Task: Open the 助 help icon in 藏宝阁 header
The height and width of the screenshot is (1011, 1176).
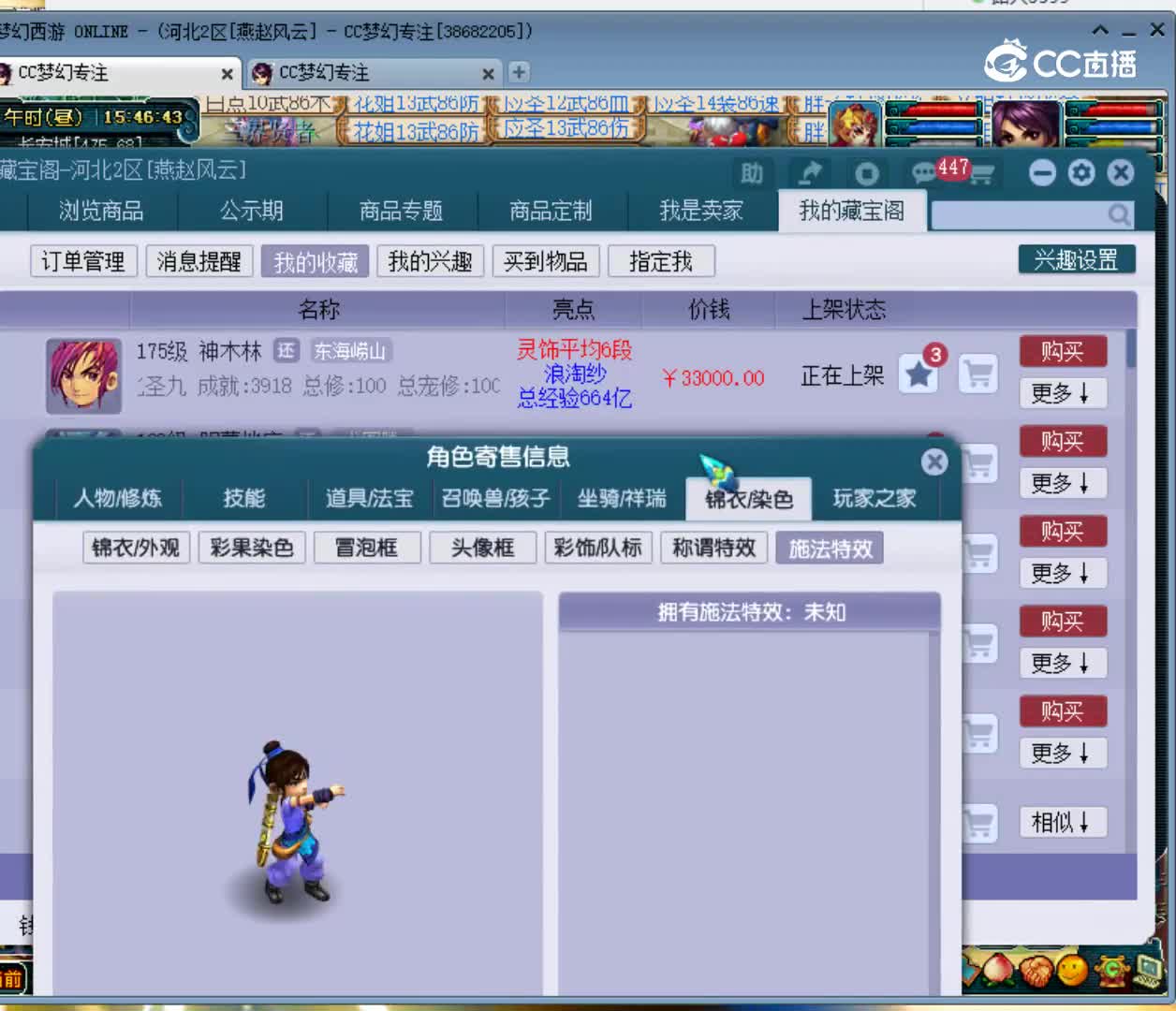Action: pos(752,173)
